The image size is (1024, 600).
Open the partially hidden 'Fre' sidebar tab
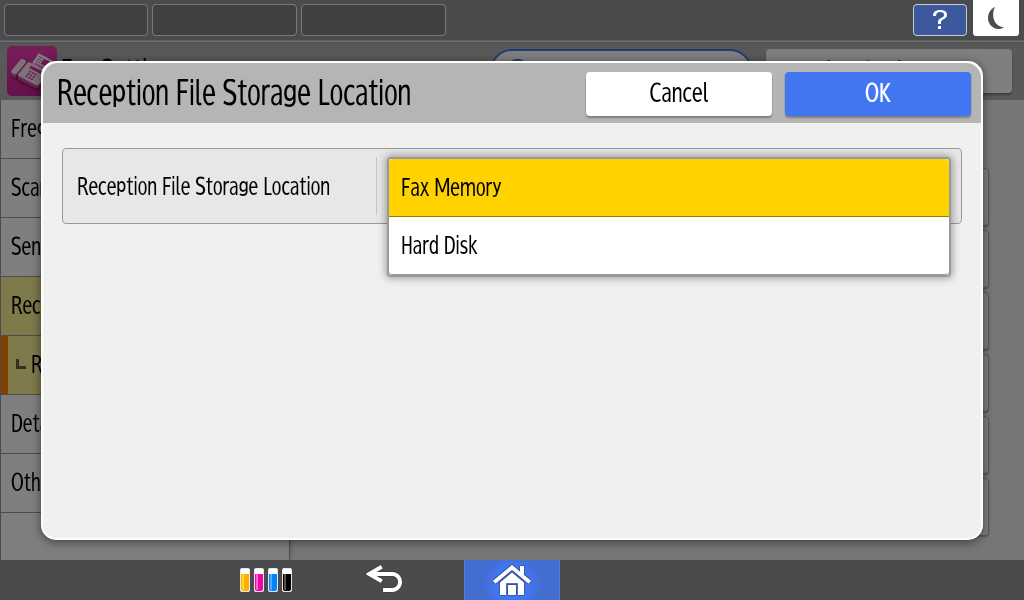(22, 129)
